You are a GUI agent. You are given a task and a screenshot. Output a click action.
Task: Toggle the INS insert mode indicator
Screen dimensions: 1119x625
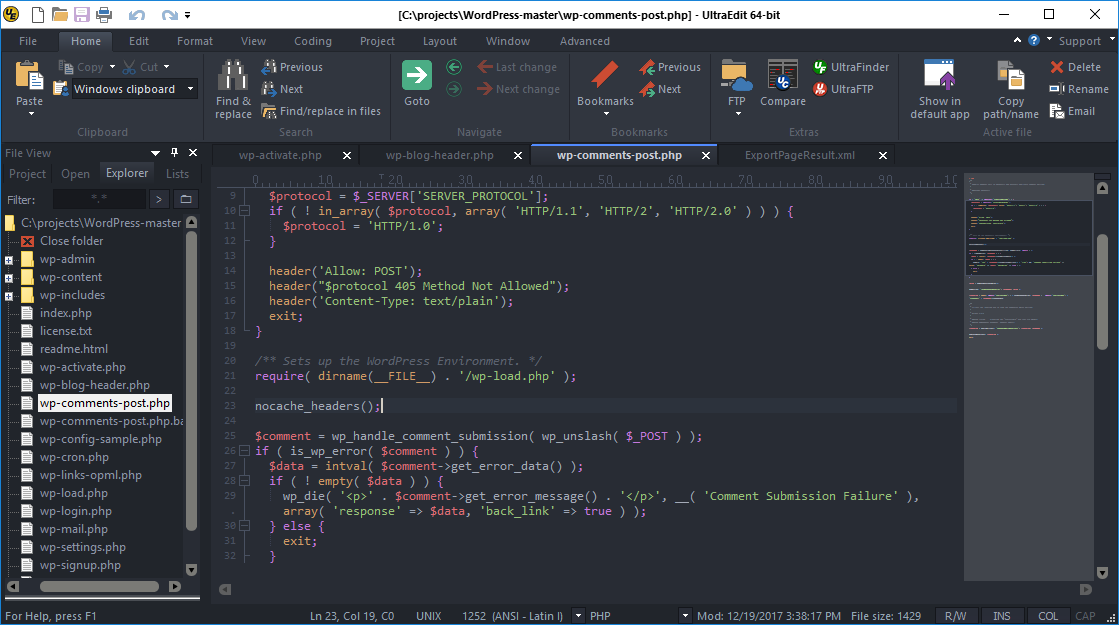click(x=1001, y=616)
